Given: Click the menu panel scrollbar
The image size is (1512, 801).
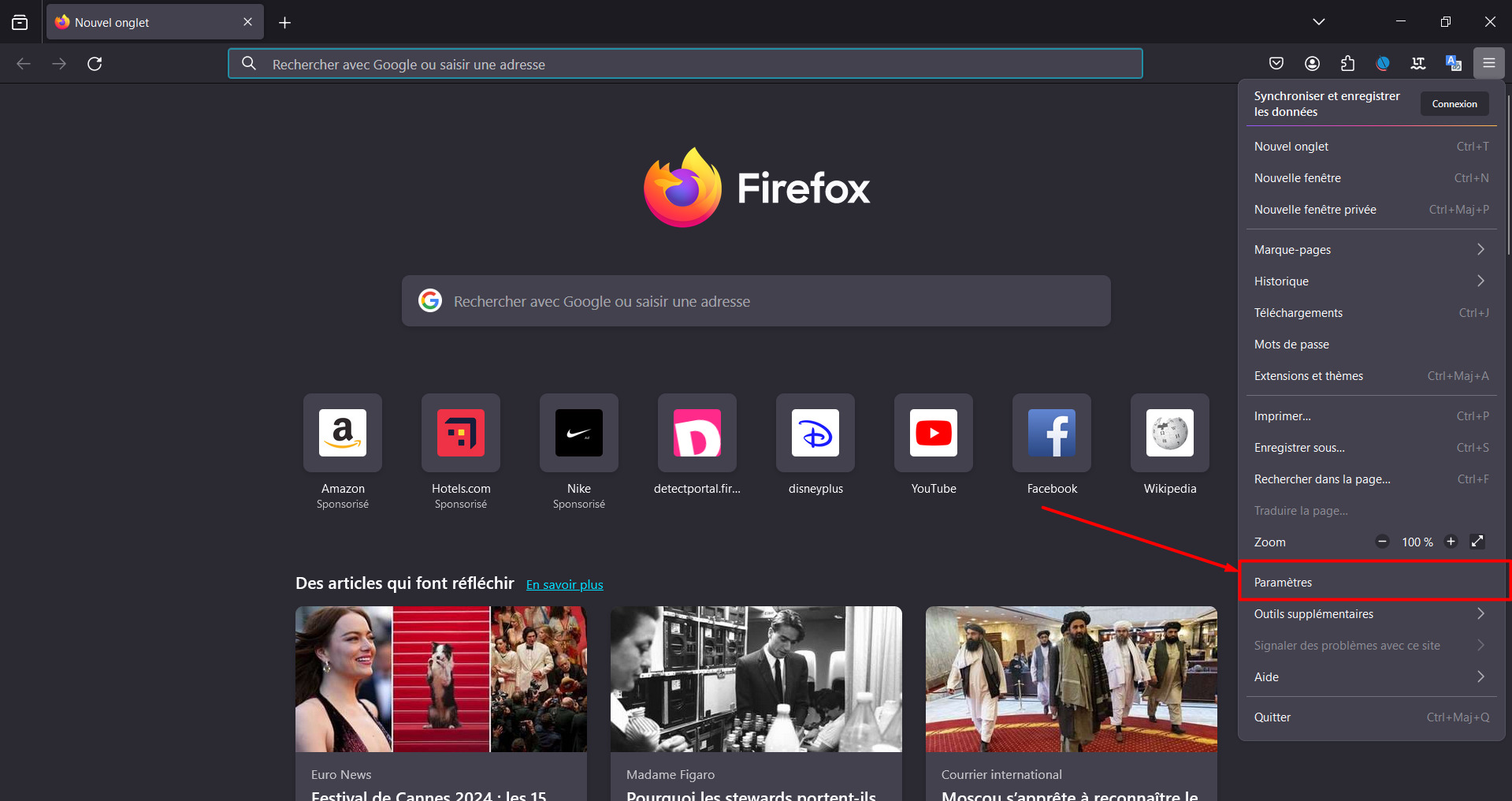Looking at the screenshot, I should [1508, 173].
